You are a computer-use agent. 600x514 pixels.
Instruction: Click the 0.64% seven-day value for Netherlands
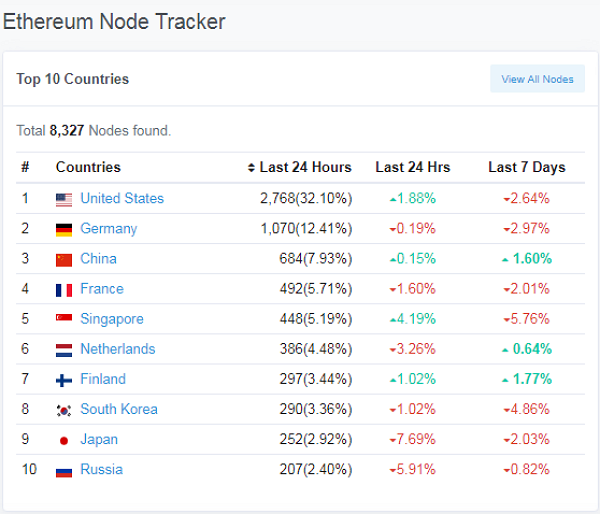(527, 349)
